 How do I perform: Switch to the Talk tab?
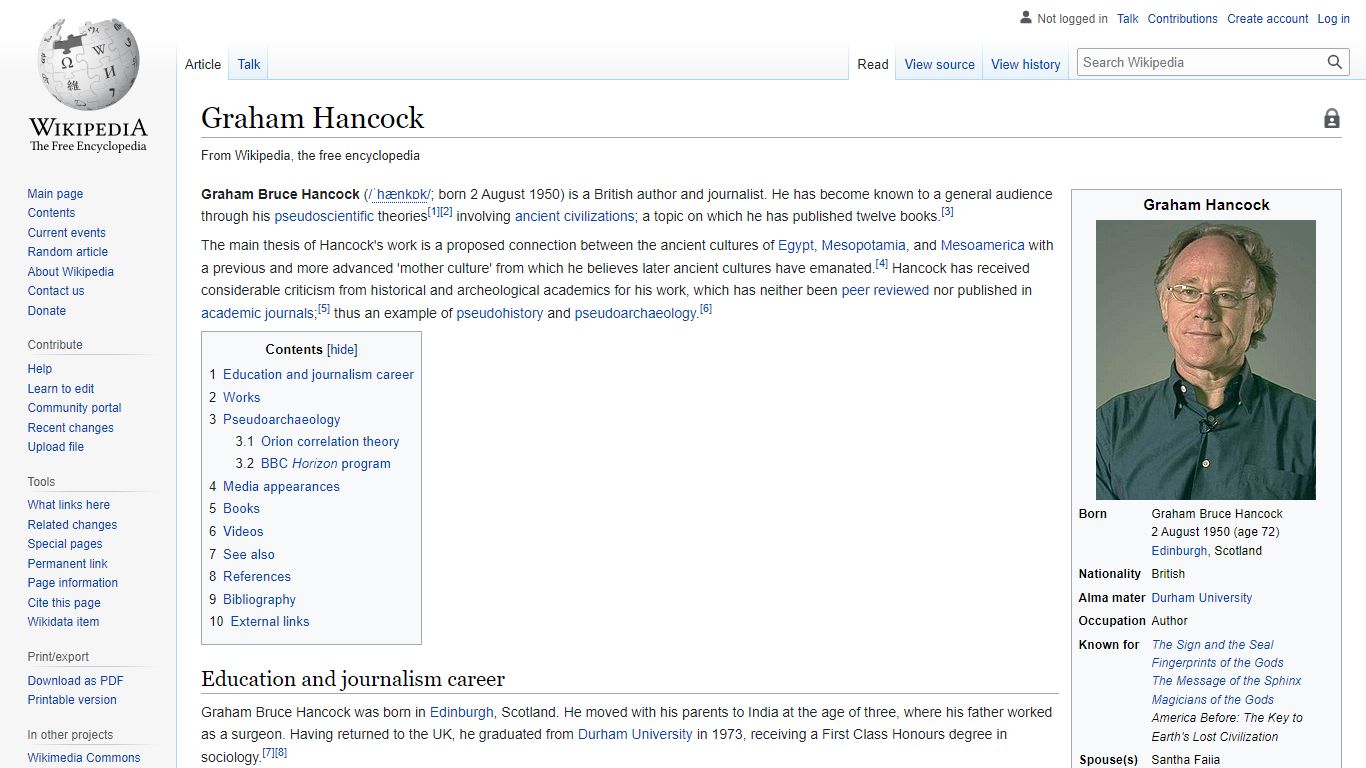pos(249,64)
